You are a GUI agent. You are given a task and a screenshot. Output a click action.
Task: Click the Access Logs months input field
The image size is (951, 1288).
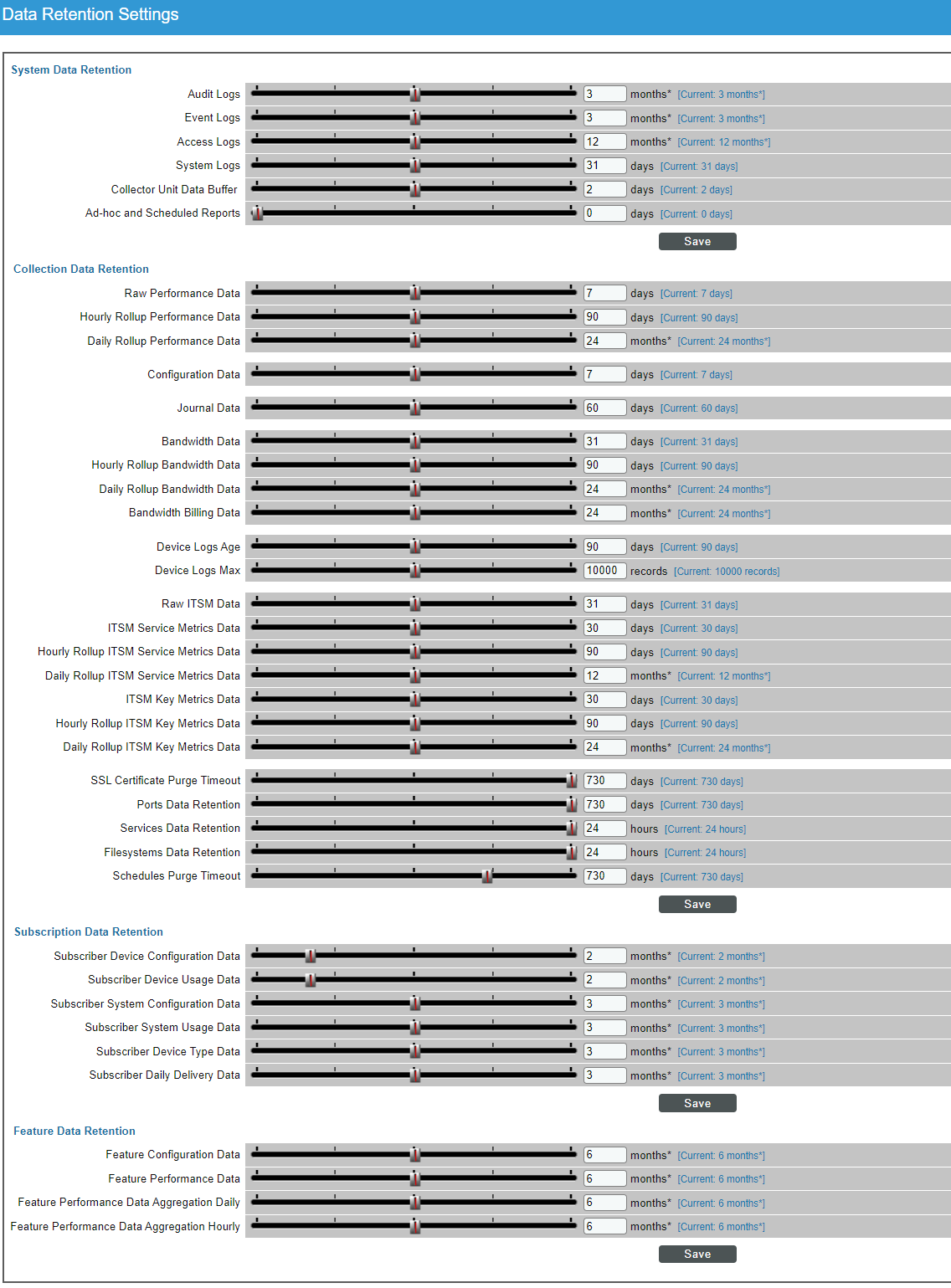click(x=604, y=142)
